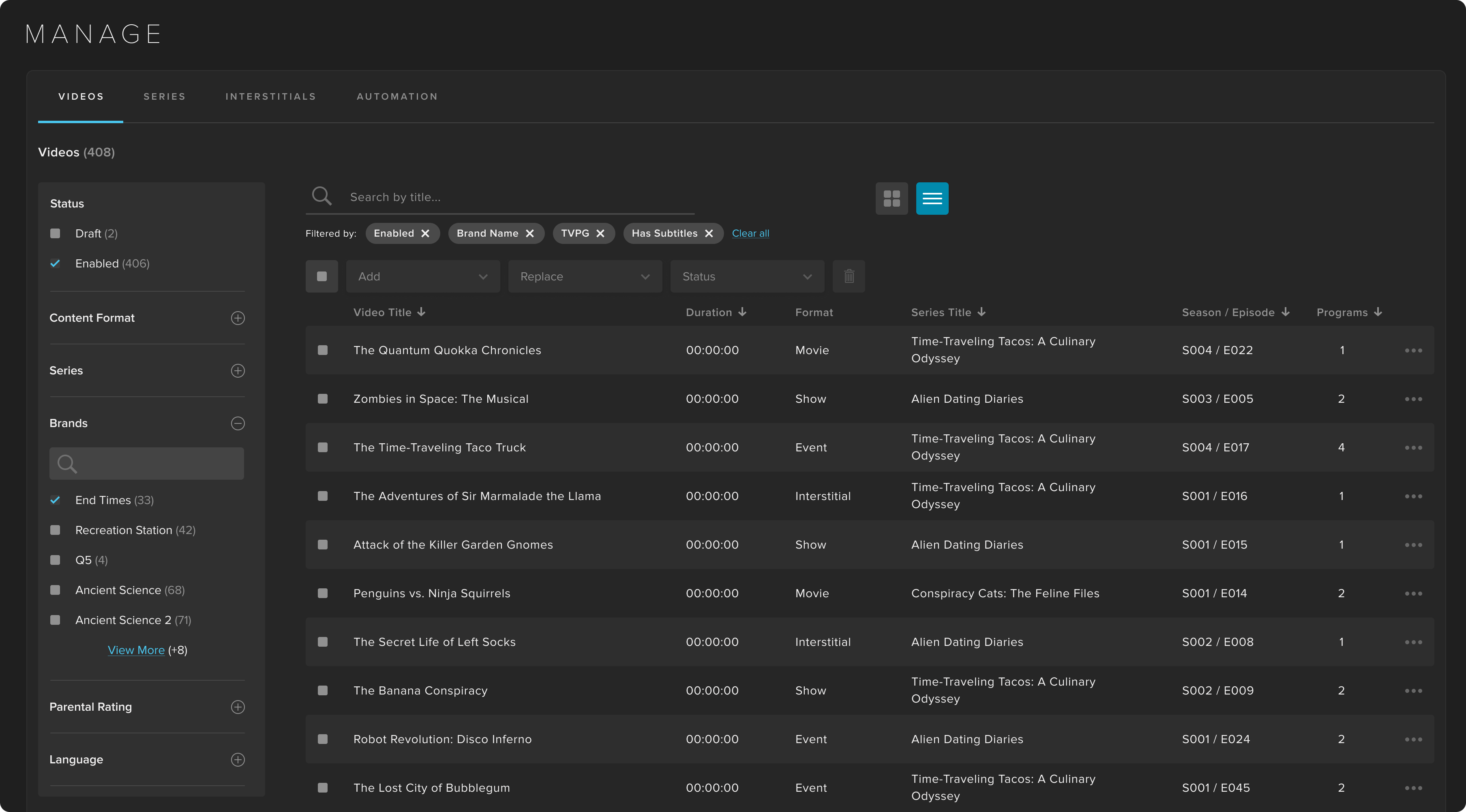1466x812 pixels.
Task: Clear all active filters
Action: (x=751, y=233)
